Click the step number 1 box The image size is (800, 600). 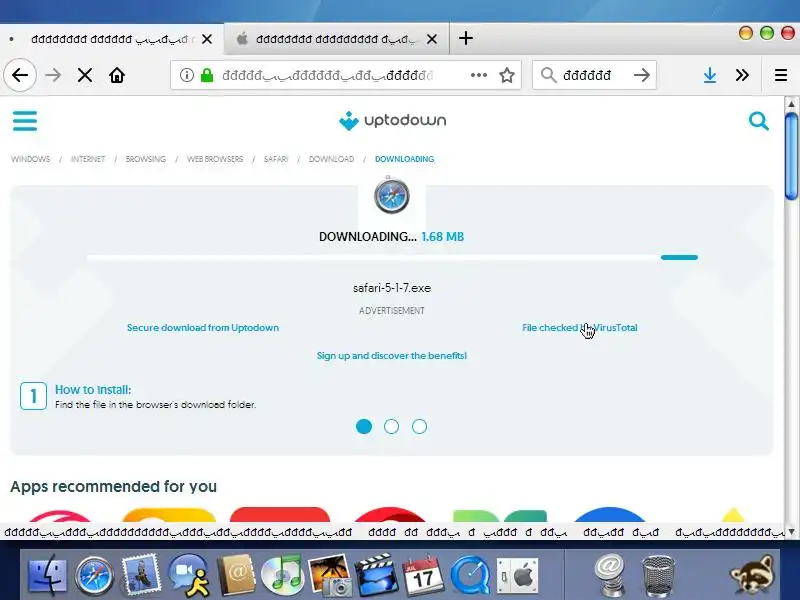click(34, 396)
